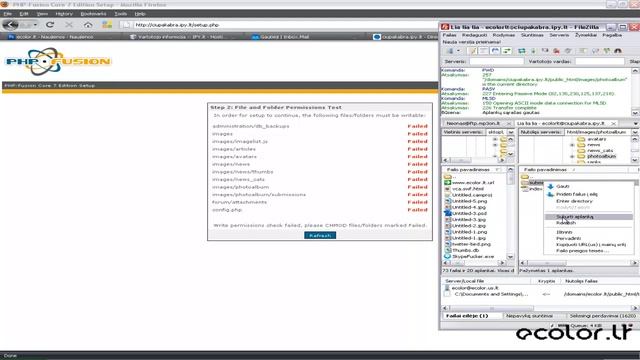Image resolution: width=640 pixels, height=360 pixels.
Task: Open FileZilla Redaguoti menu
Action: tap(474, 35)
